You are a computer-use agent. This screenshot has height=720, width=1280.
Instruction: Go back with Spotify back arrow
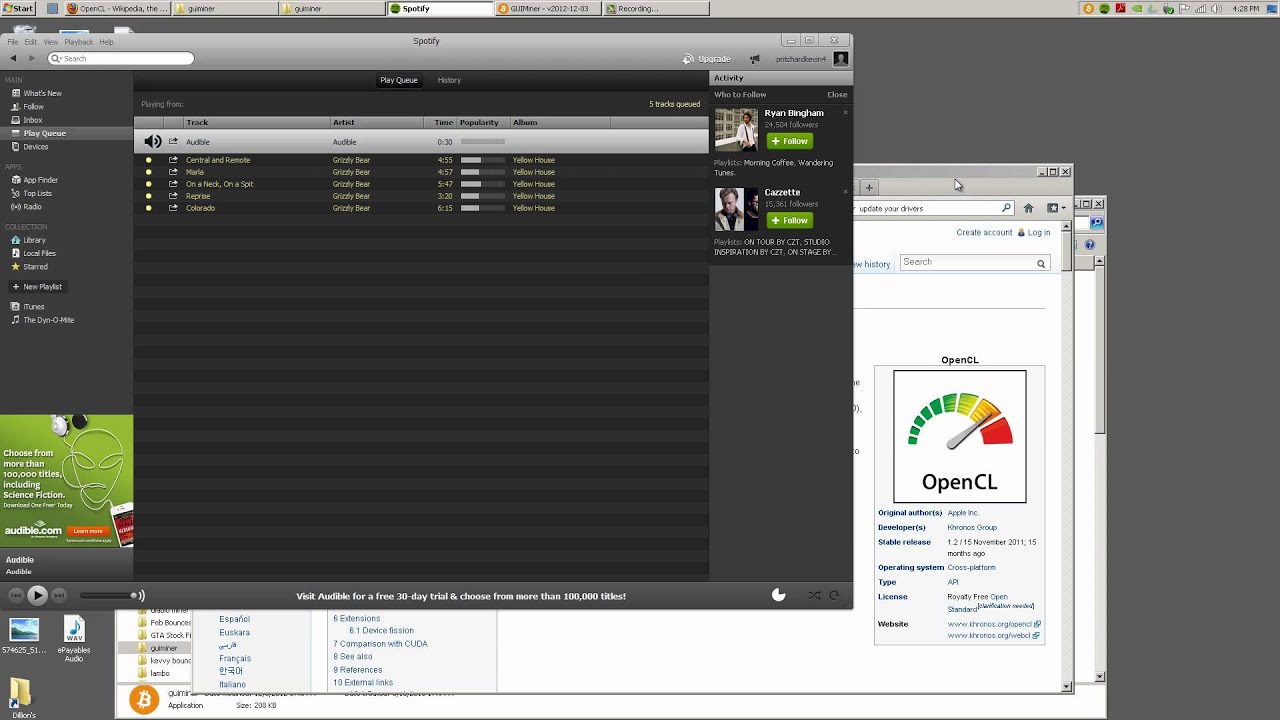pyautogui.click(x=13, y=58)
